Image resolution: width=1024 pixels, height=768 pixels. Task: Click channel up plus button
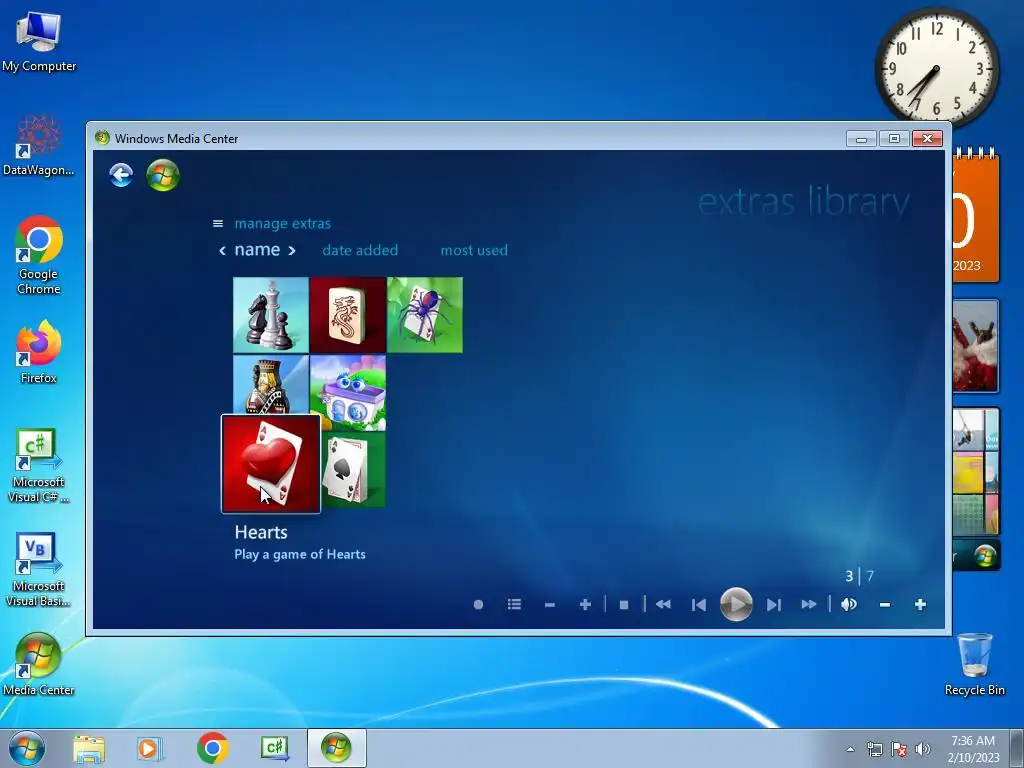[585, 604]
